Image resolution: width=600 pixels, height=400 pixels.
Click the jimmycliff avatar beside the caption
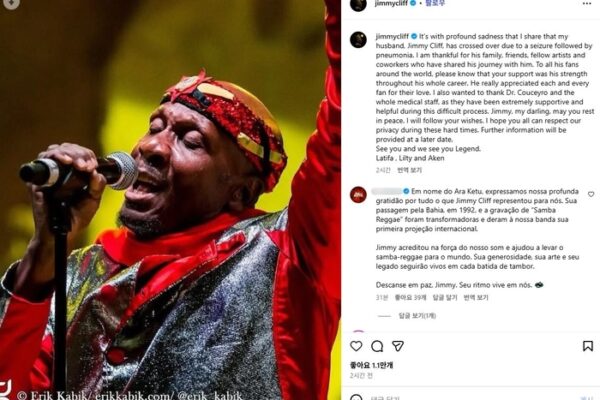358,40
